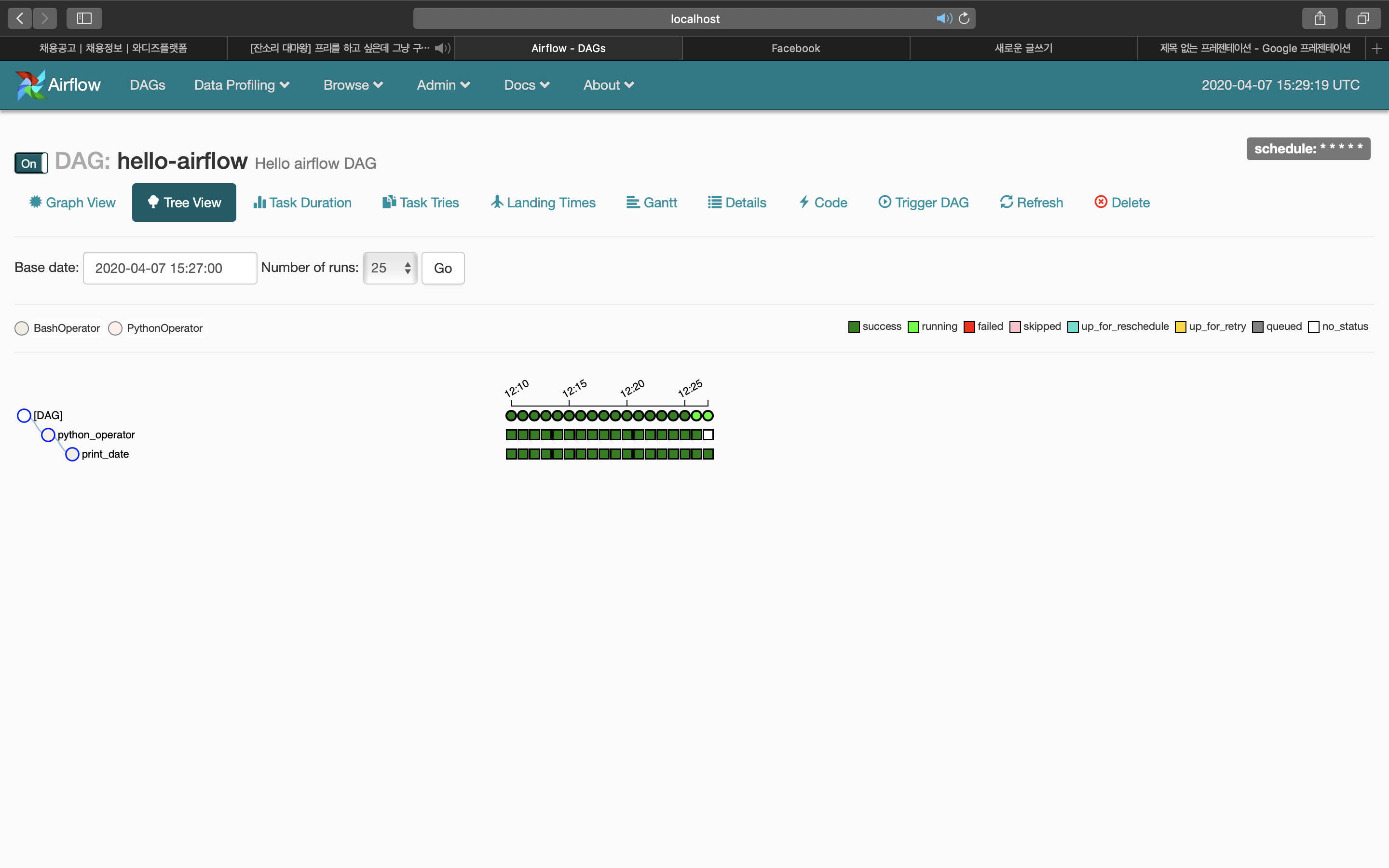The width and height of the screenshot is (1389, 868).
Task: Toggle the Safari sidebar button
Action: tap(84, 18)
